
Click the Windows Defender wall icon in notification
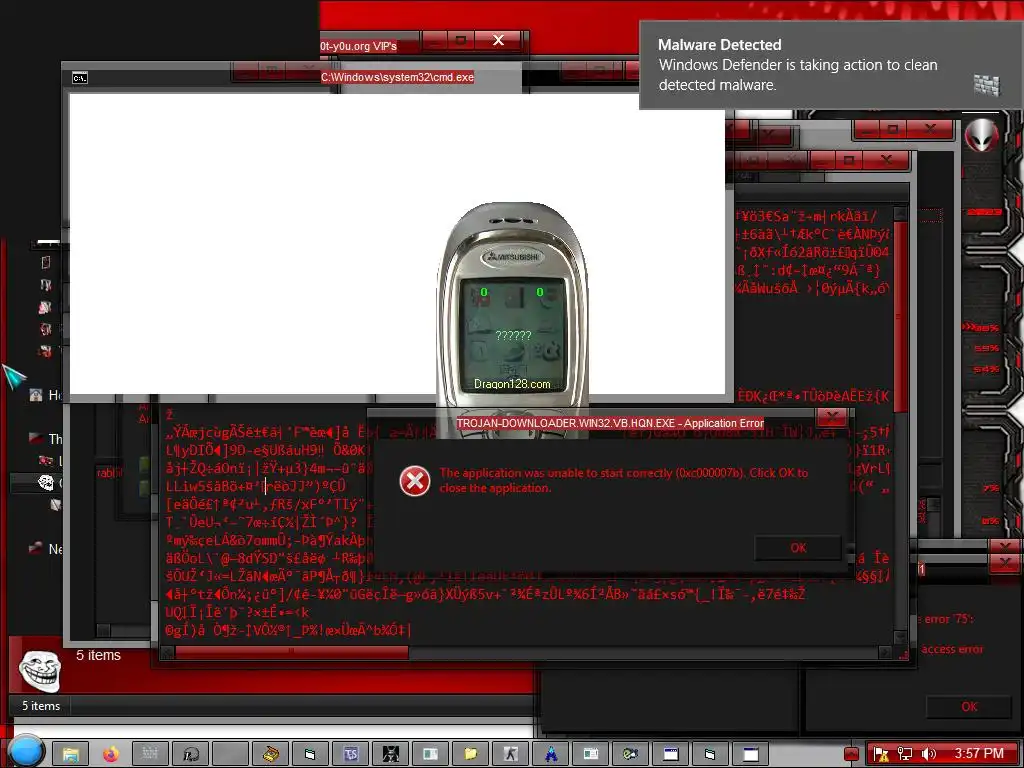click(987, 84)
